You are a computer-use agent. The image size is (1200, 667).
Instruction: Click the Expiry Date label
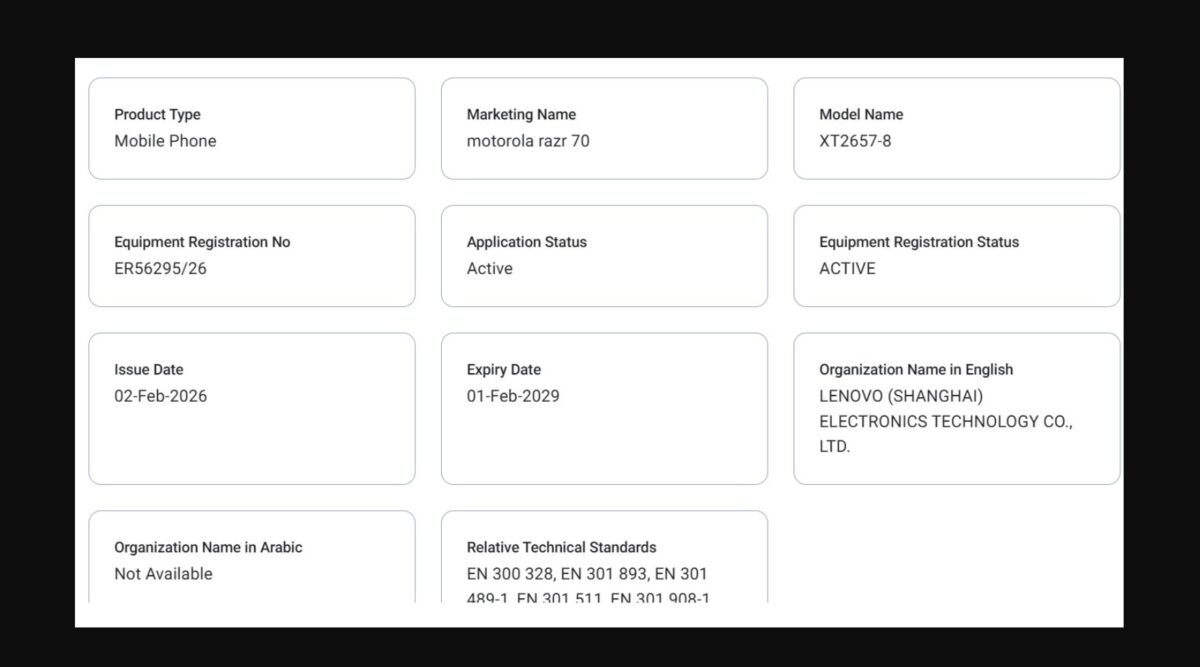click(x=504, y=370)
